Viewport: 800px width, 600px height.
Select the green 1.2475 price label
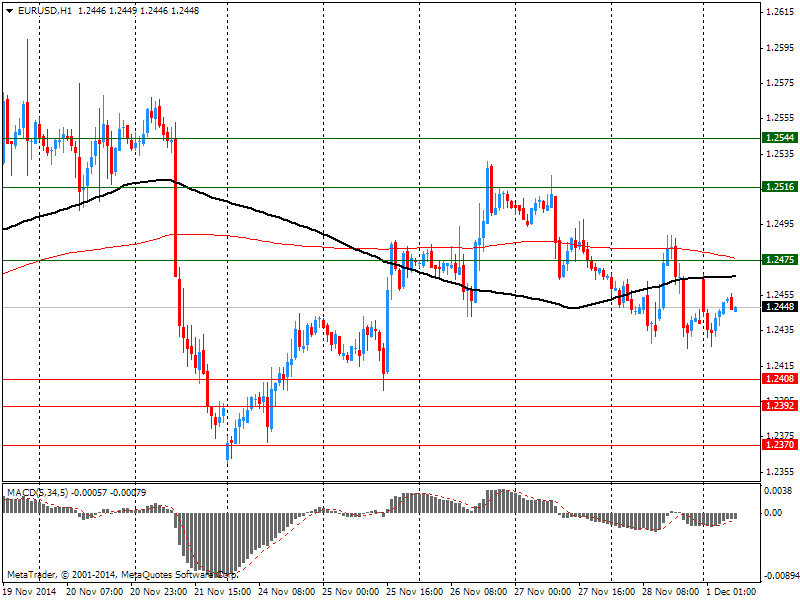tap(780, 260)
